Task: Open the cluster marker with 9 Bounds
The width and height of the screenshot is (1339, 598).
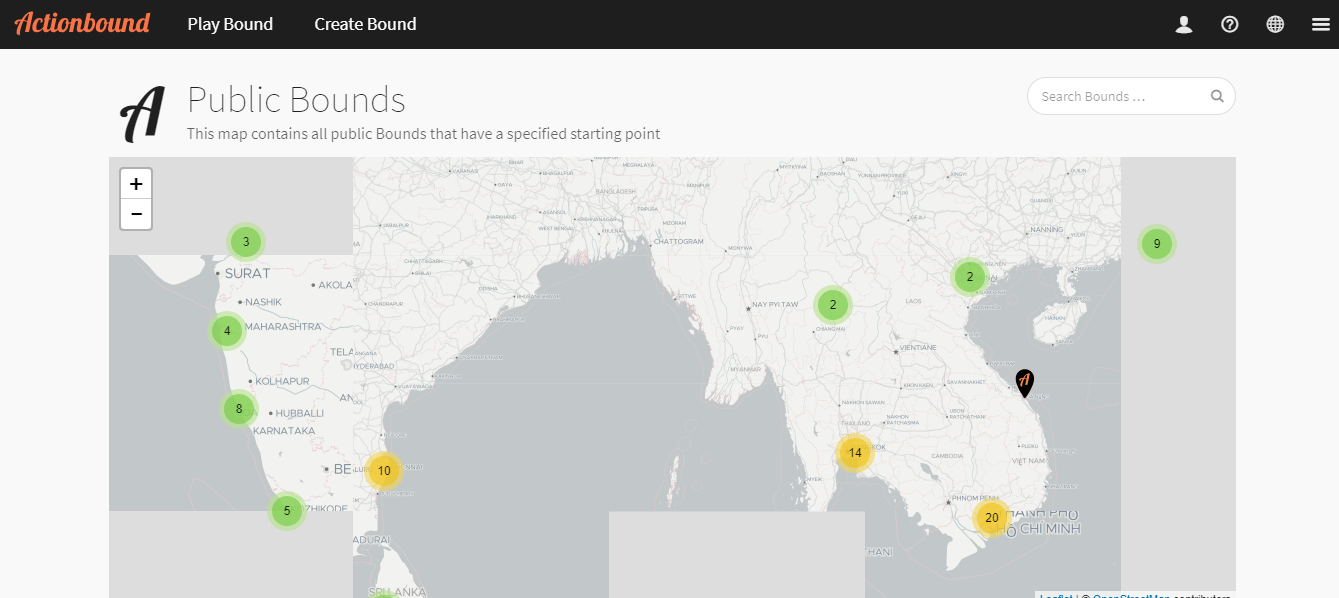Action: 1157,244
